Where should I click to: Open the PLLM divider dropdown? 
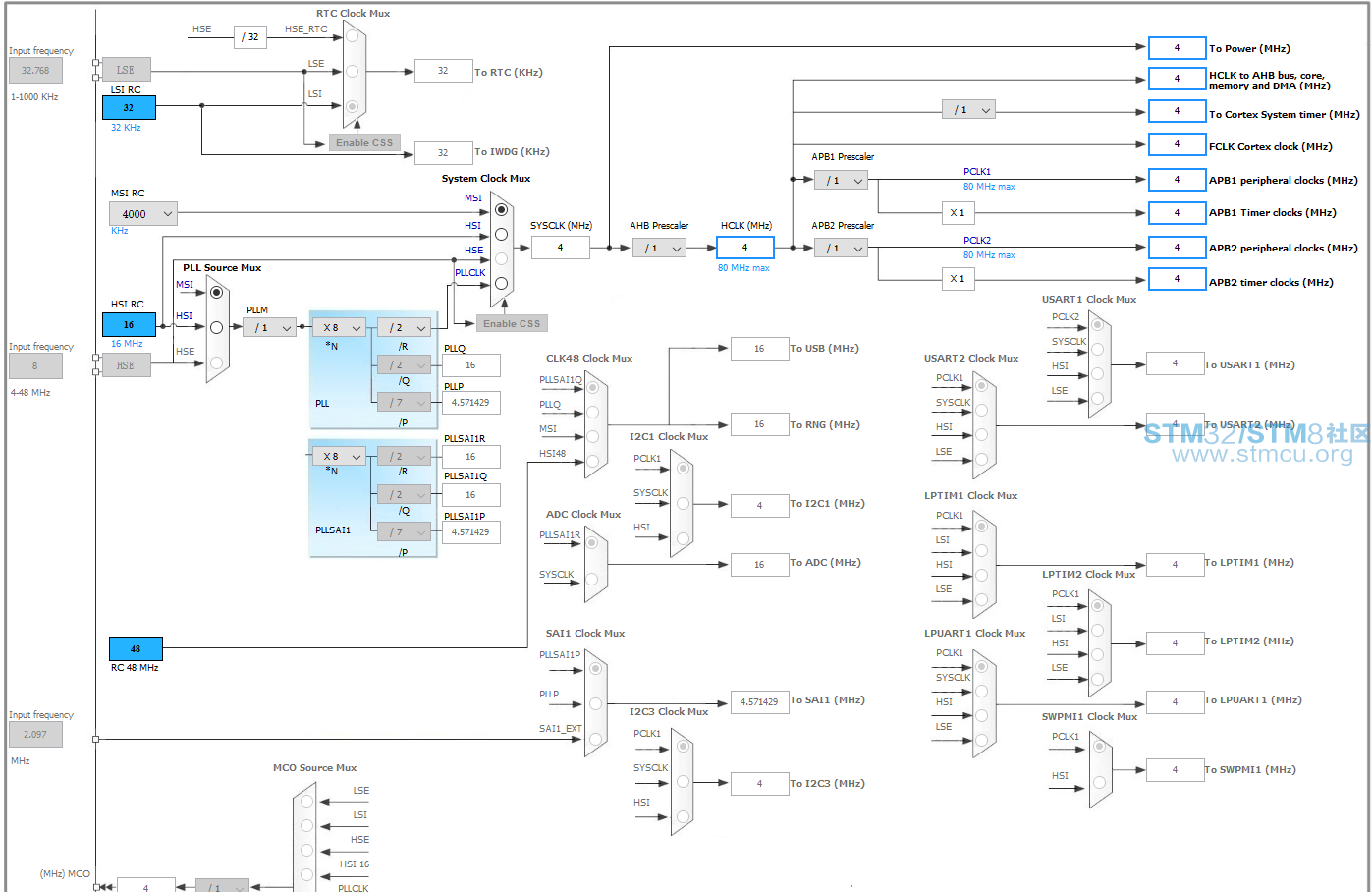270,328
